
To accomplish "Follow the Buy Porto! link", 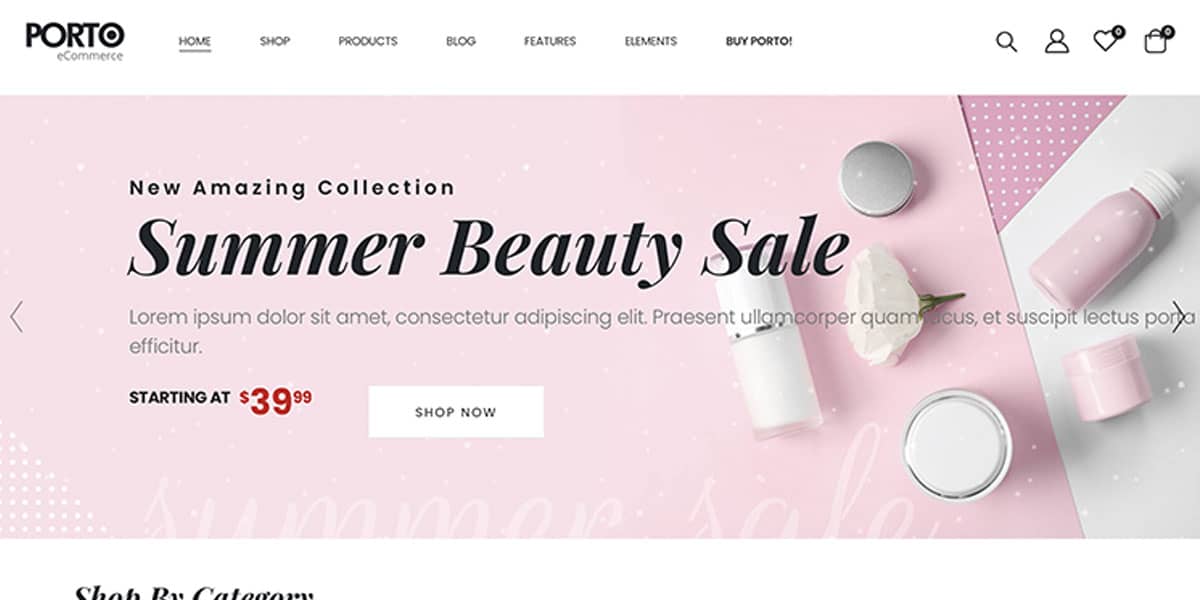I will click(759, 41).
